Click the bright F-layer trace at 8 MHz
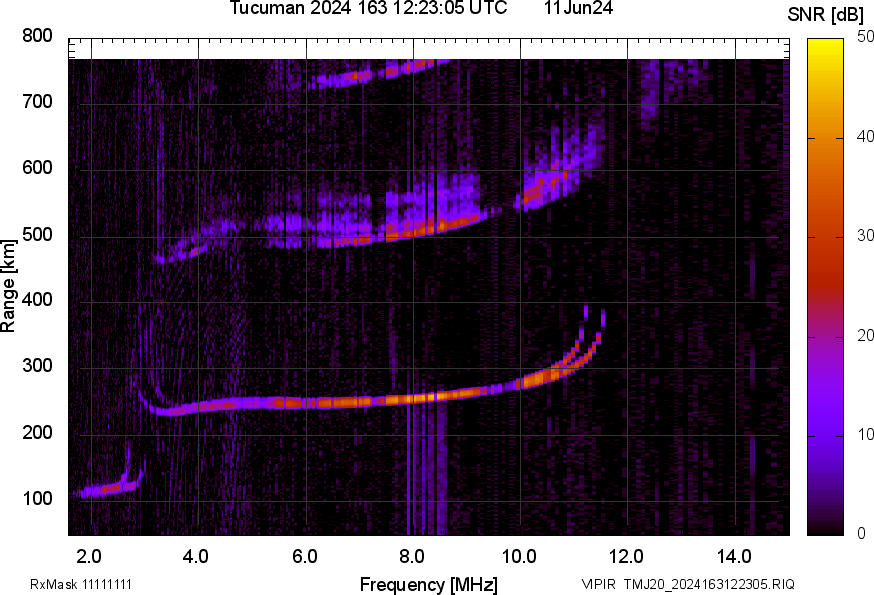This screenshot has height=595, width=874. click(x=414, y=399)
